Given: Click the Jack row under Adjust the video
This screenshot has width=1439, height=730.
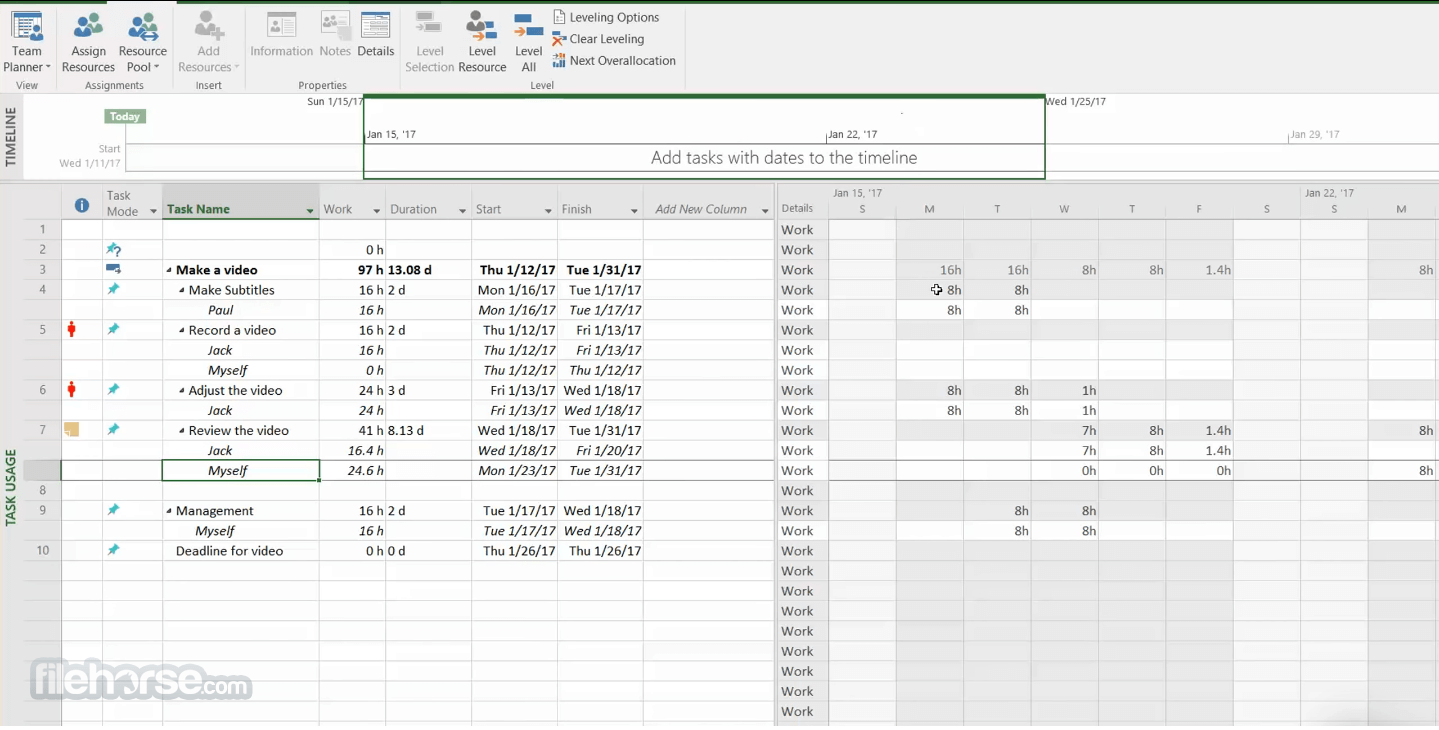Looking at the screenshot, I should click(x=240, y=410).
